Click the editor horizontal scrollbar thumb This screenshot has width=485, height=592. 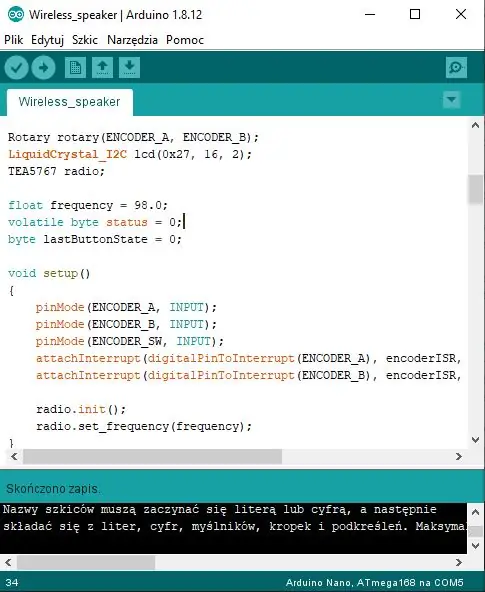click(x=152, y=456)
